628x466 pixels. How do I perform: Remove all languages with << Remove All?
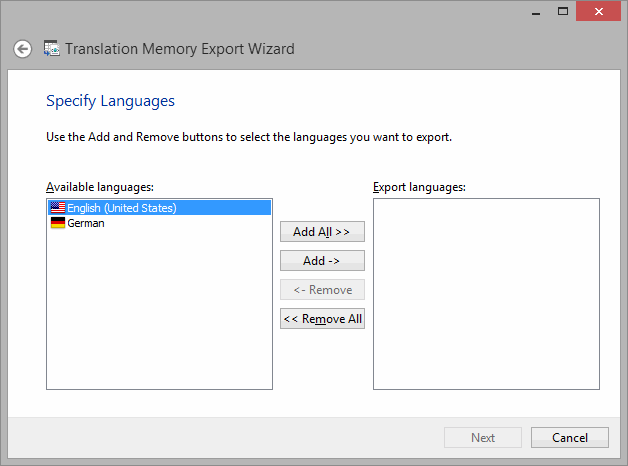click(x=322, y=319)
